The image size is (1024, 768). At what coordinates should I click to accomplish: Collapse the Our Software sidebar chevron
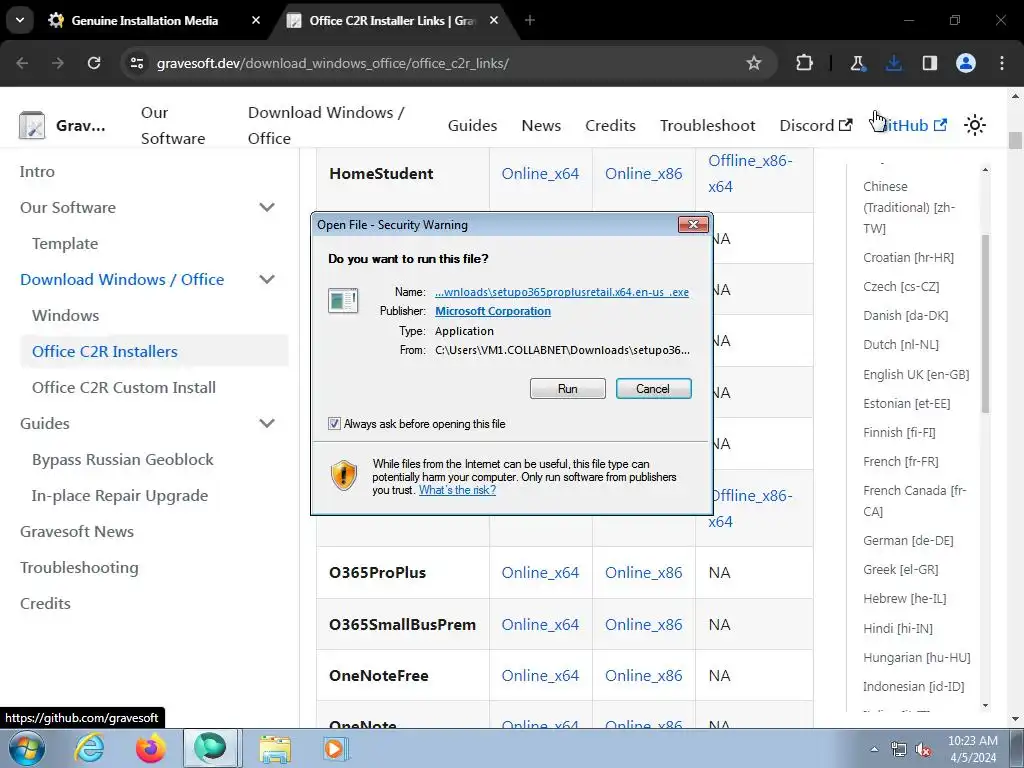coord(266,208)
